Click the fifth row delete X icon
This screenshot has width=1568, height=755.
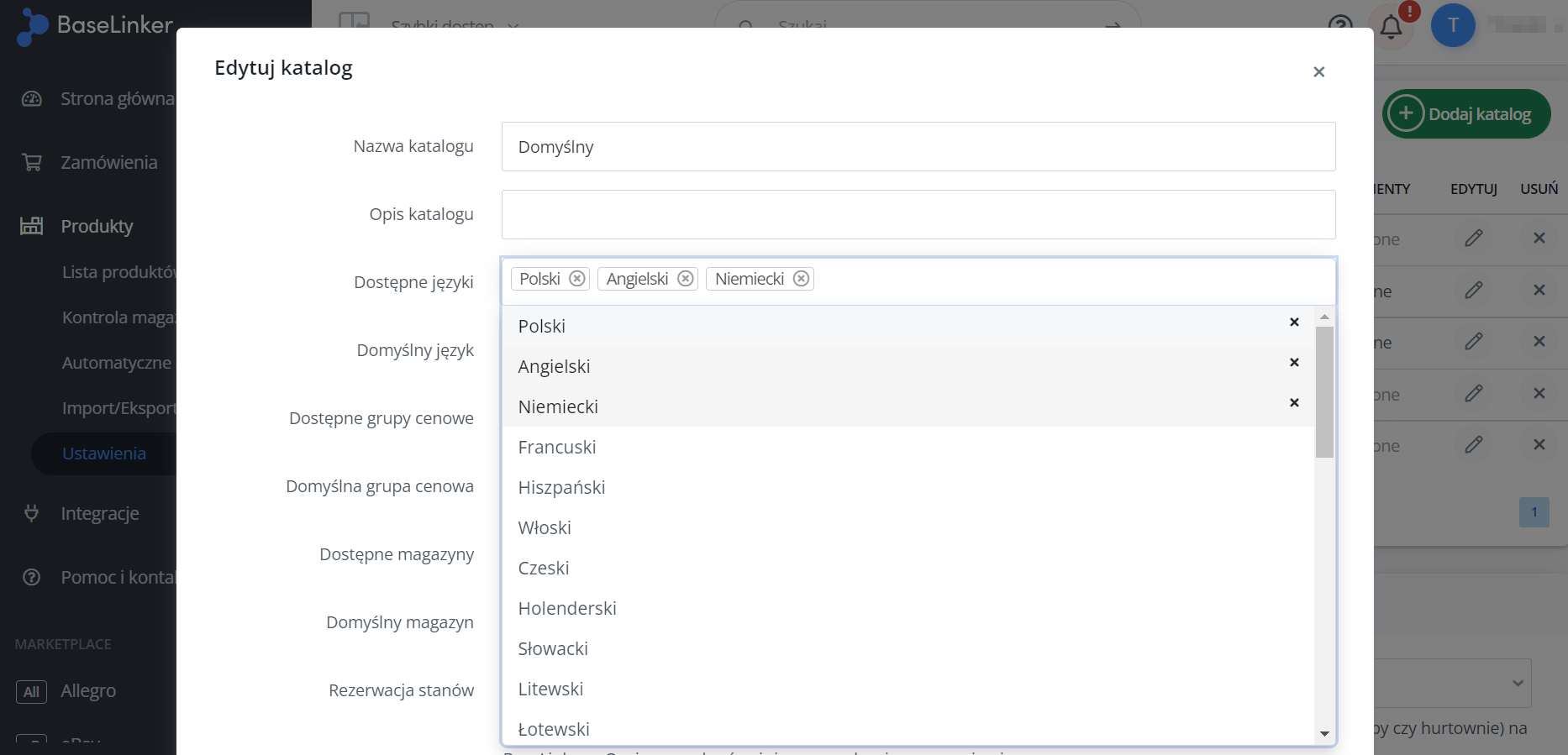pos(1539,445)
